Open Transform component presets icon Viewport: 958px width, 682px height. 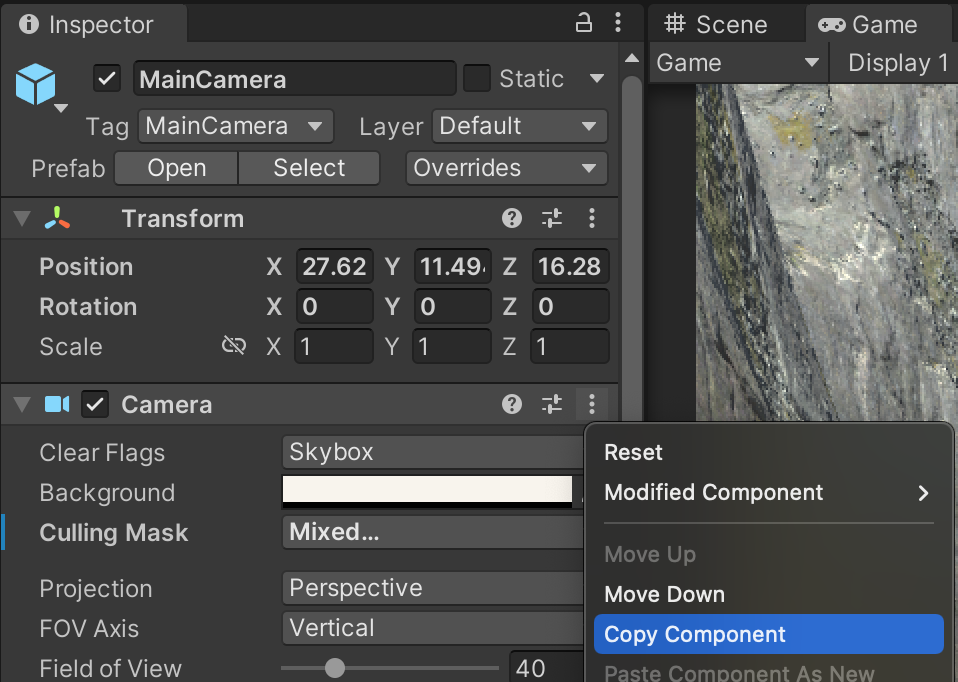tap(552, 219)
